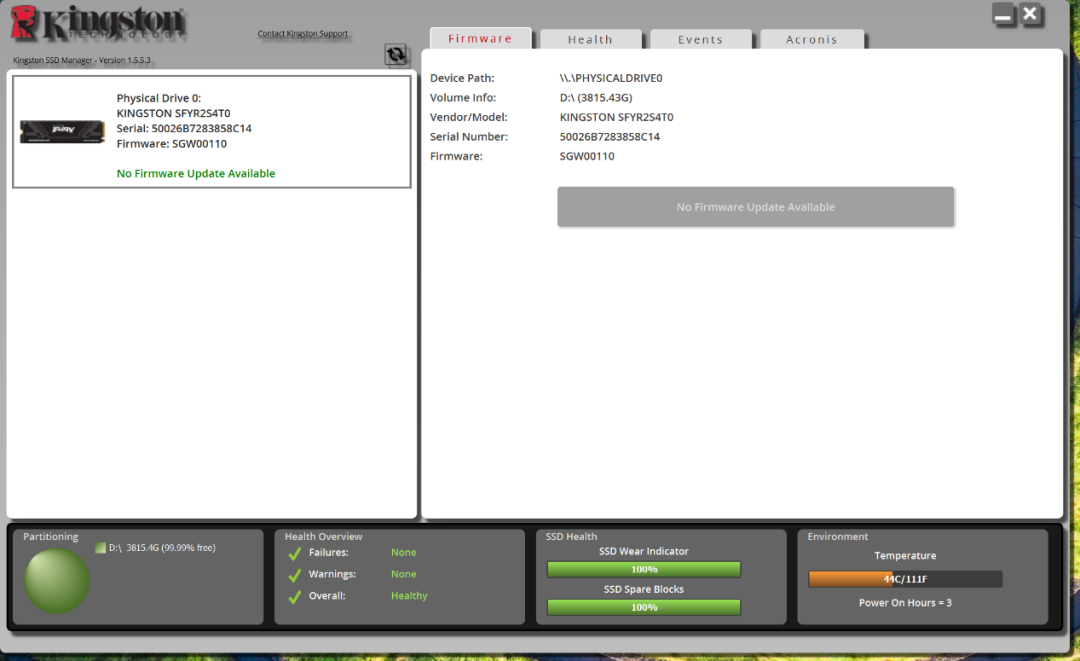The height and width of the screenshot is (661, 1080).
Task: Click the Power On Hours = 3 text
Action: (905, 602)
